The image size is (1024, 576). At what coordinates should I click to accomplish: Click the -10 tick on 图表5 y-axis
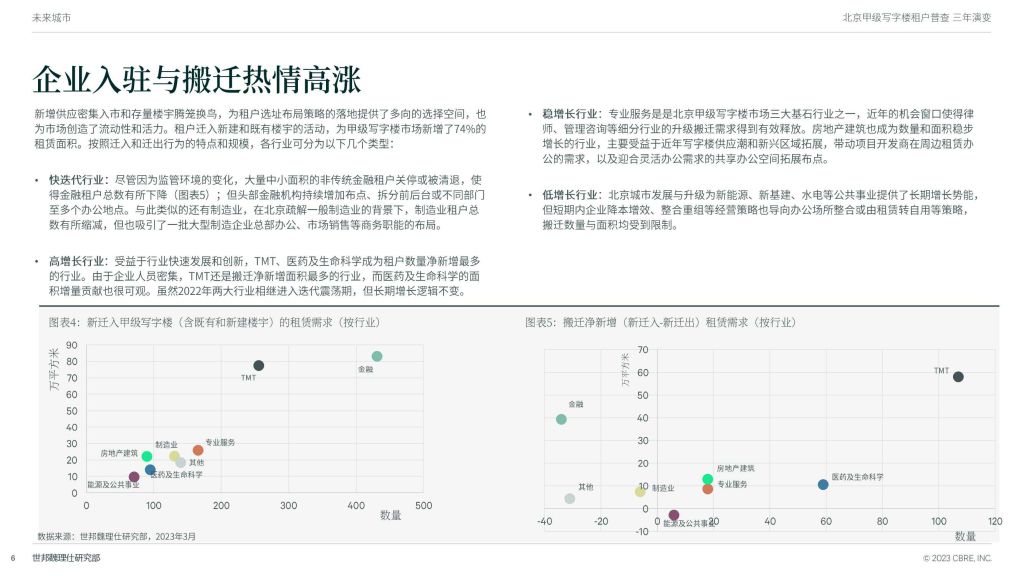(x=641, y=532)
